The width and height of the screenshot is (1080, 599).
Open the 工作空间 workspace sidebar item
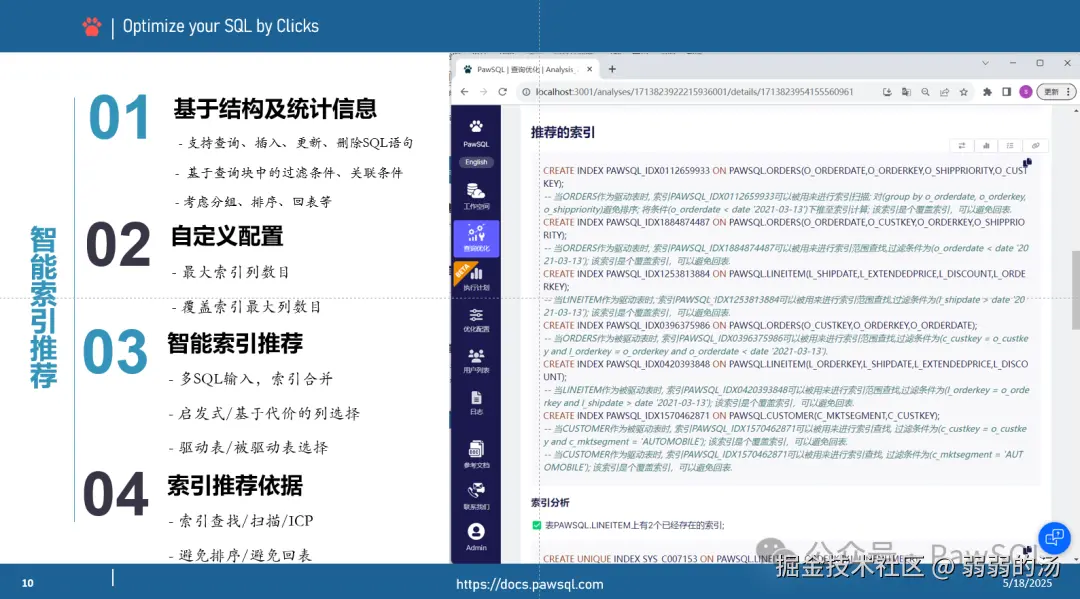coord(476,196)
